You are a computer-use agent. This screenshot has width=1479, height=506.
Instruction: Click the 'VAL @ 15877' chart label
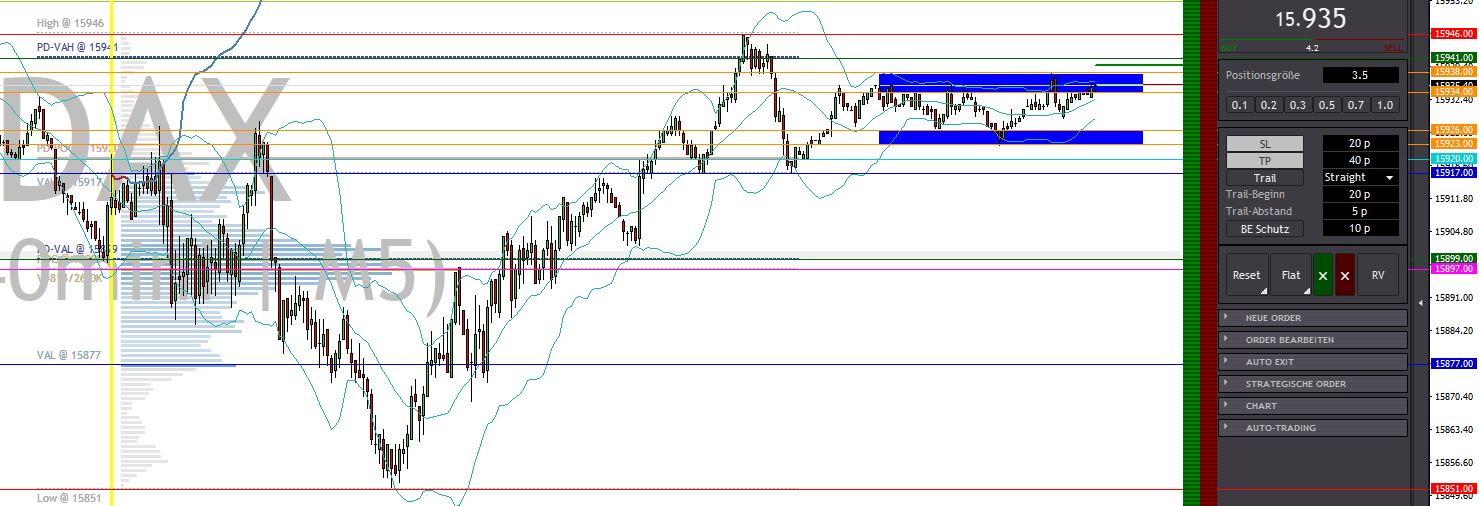pos(67,355)
